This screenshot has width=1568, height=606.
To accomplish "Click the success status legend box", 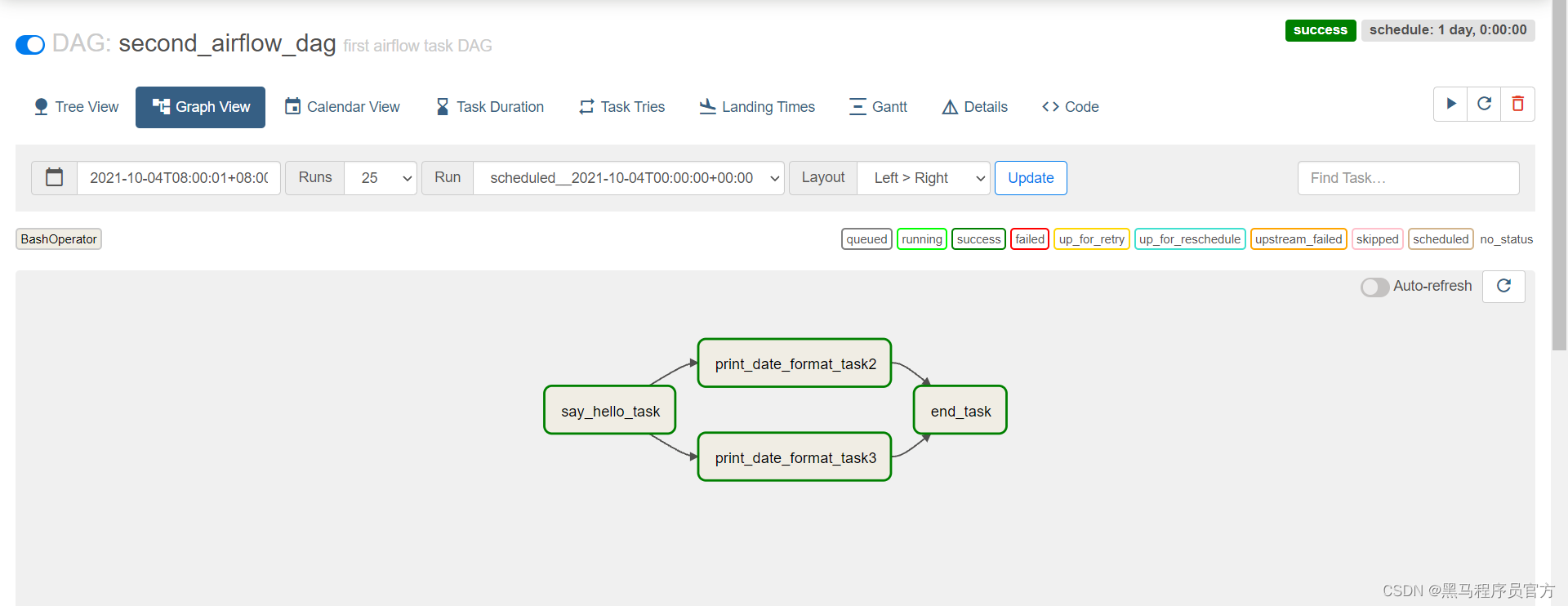I will point(978,239).
